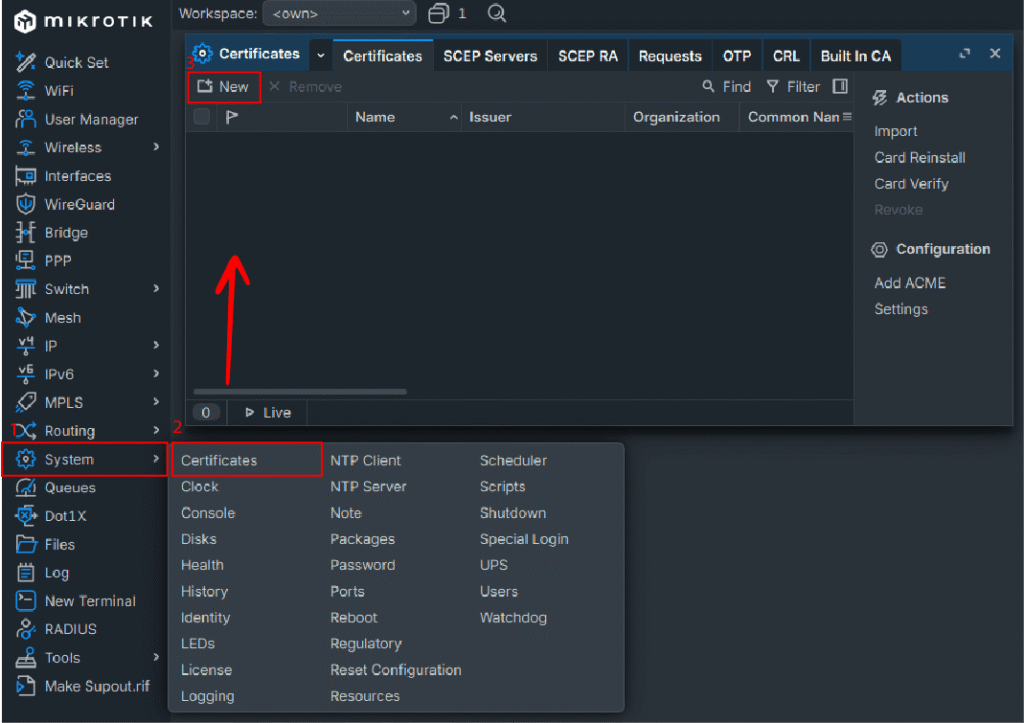Expand the Routing submenu arrow
The width and height of the screenshot is (1024, 723).
click(x=156, y=430)
